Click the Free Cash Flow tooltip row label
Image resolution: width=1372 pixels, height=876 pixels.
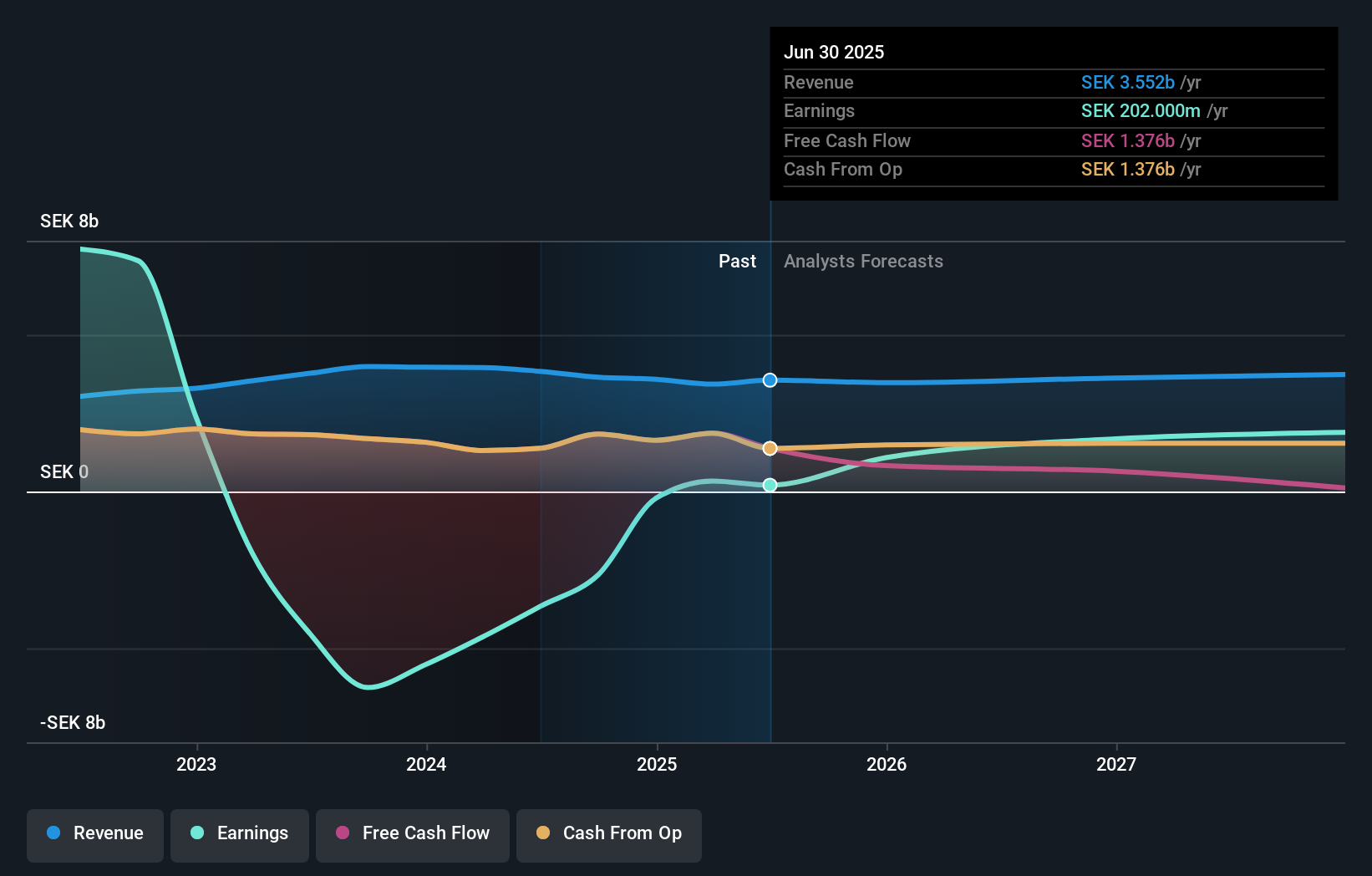click(847, 141)
